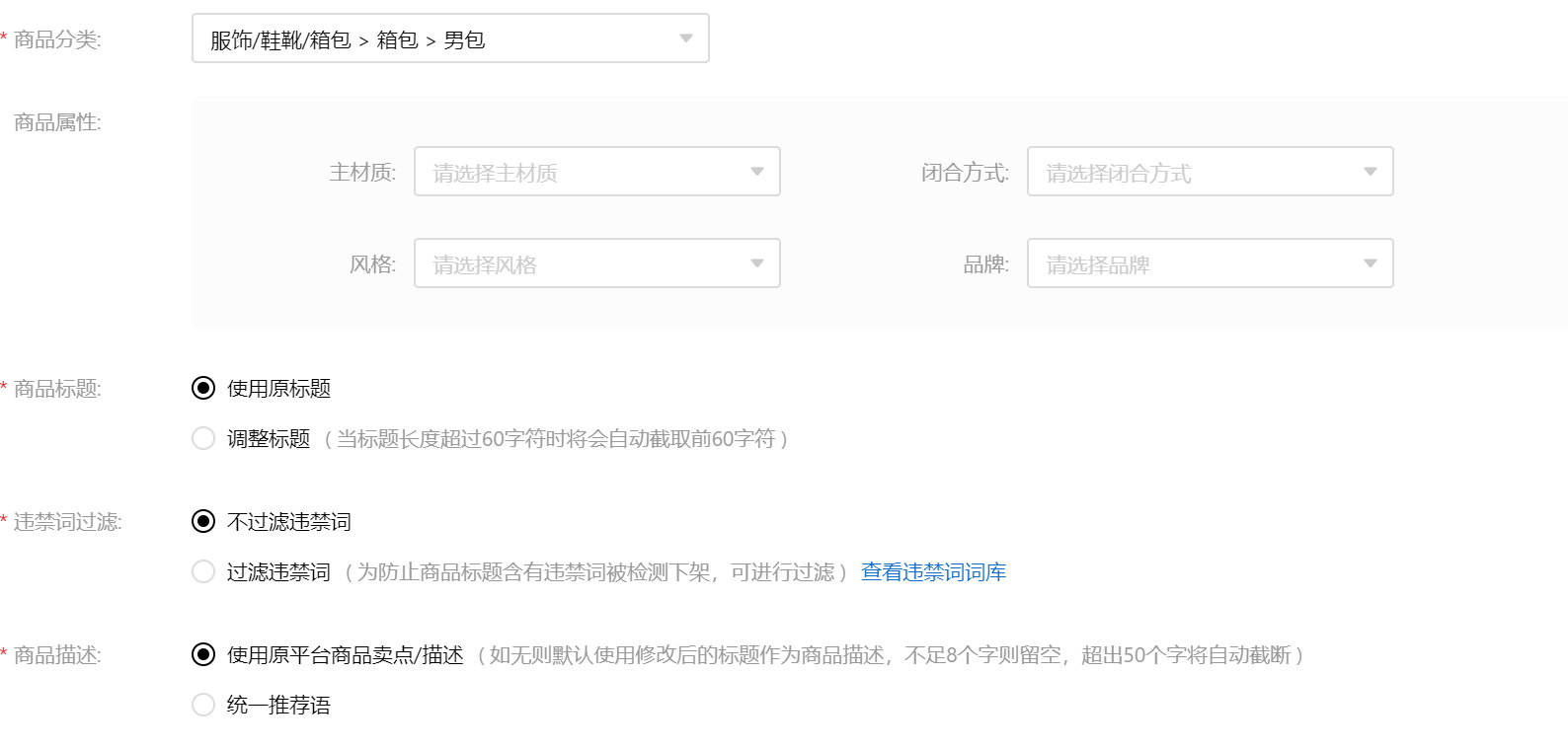Choose the 不过滤违禁词 radio option

[203, 521]
